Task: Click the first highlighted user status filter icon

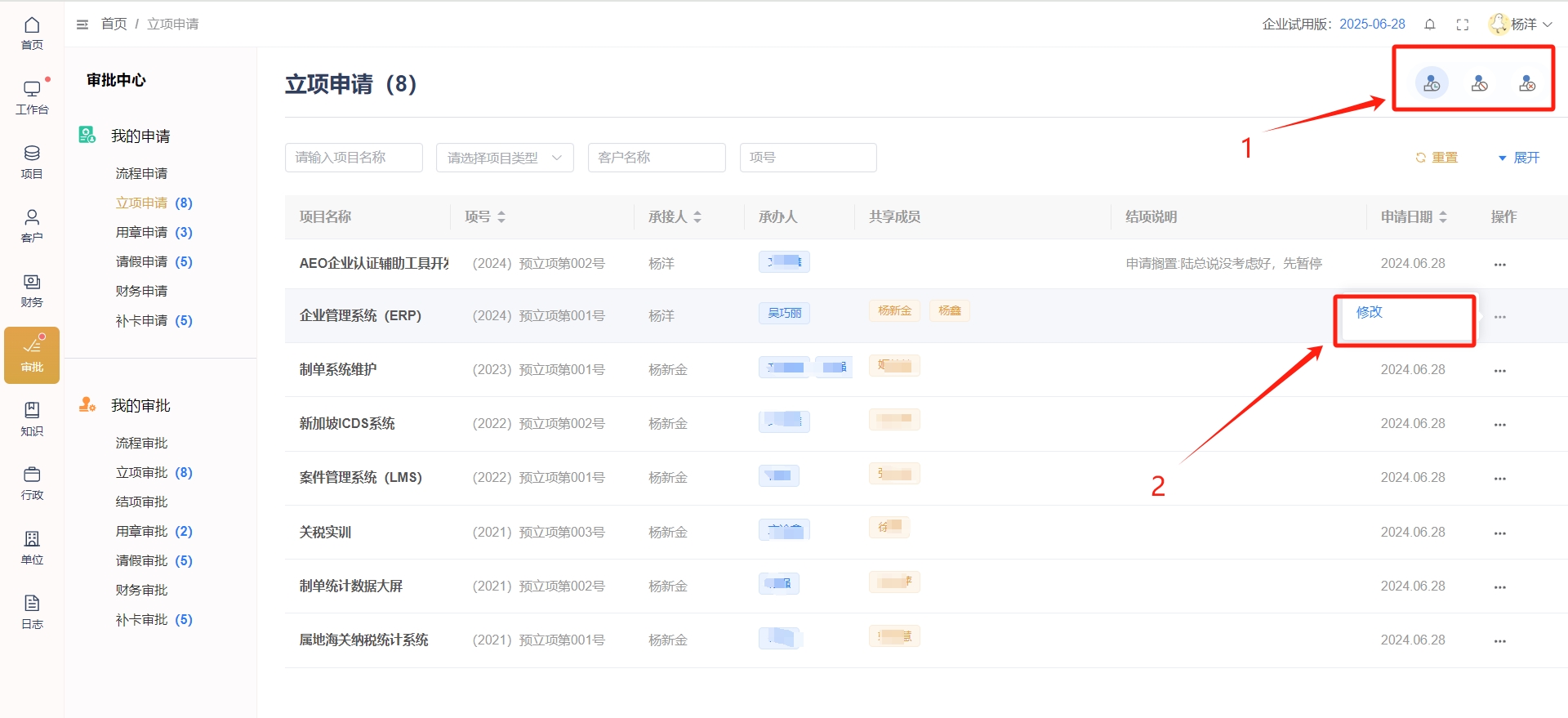Action: [x=1432, y=83]
